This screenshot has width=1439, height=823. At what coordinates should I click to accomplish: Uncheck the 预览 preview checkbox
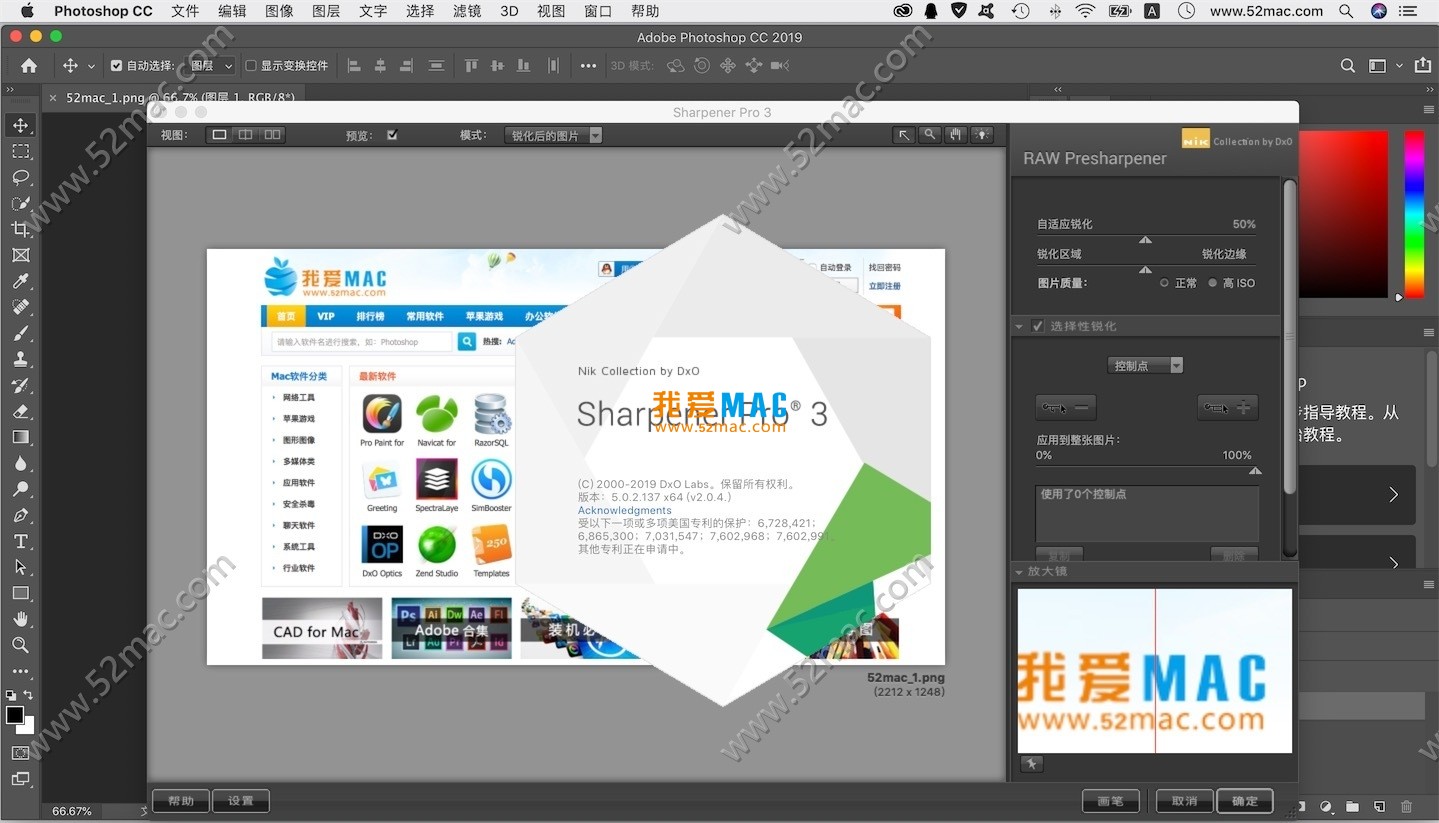click(x=392, y=135)
